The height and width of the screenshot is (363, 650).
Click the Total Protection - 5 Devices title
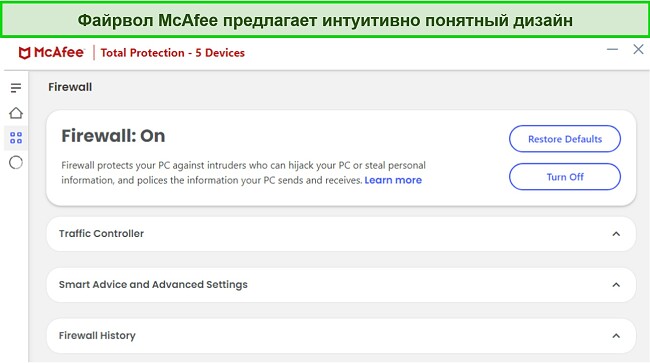click(172, 53)
